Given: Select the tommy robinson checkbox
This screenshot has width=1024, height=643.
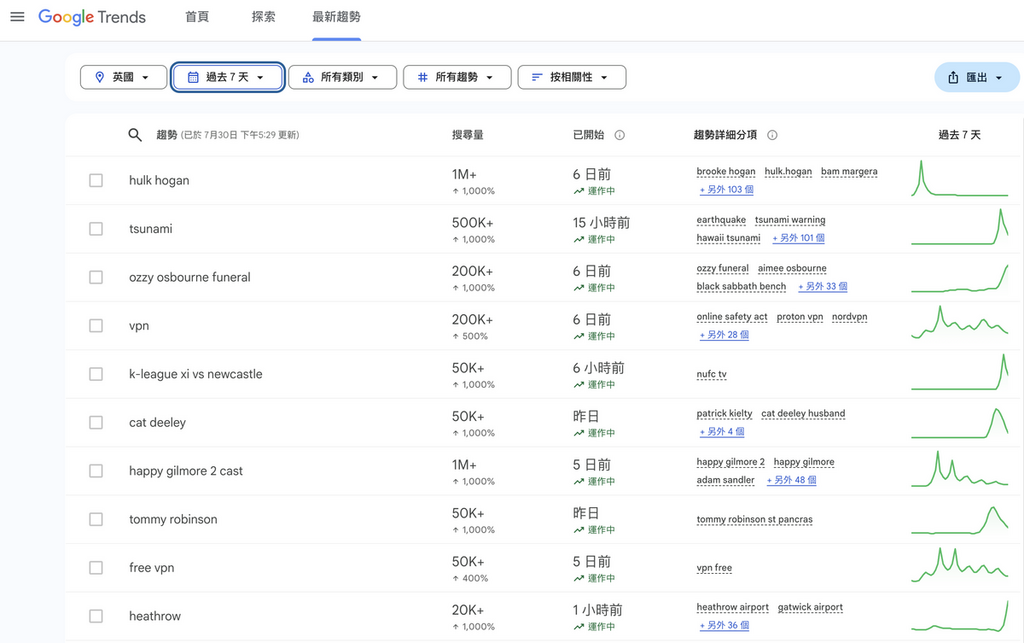Looking at the screenshot, I should tap(96, 519).
